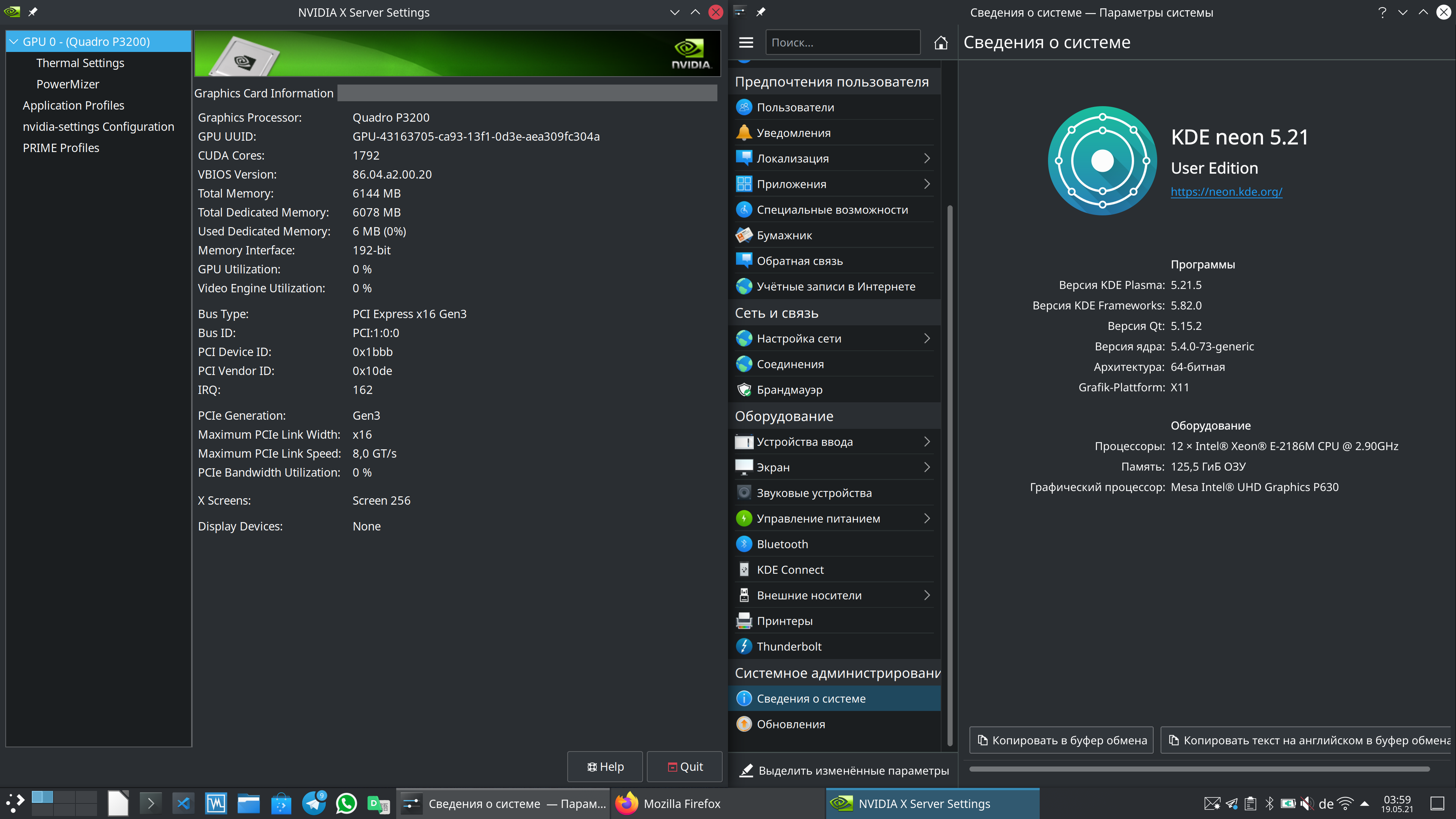
Task: Click the muted volume tray icon
Action: pos(1307,803)
